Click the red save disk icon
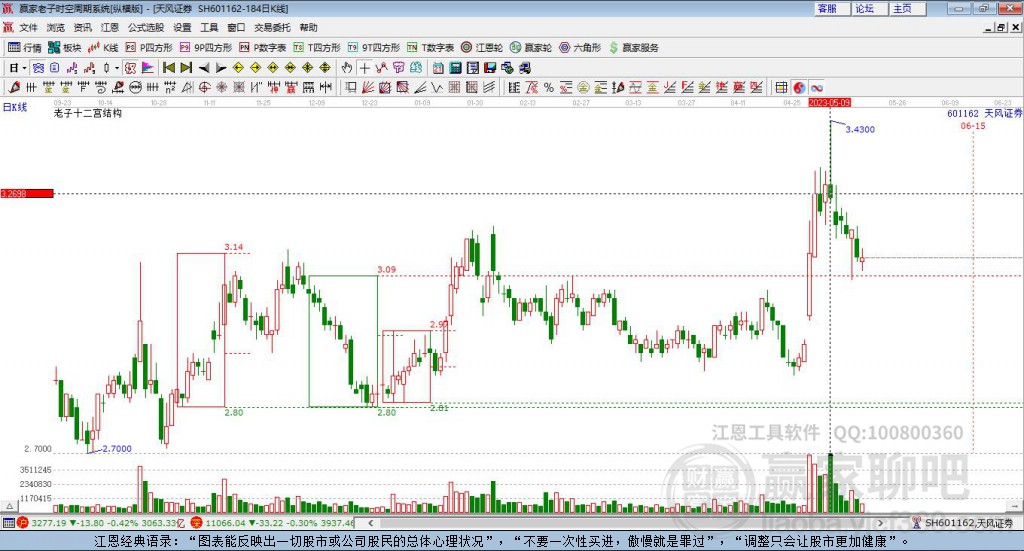Viewport: 1024px width, 551px height. coord(490,68)
